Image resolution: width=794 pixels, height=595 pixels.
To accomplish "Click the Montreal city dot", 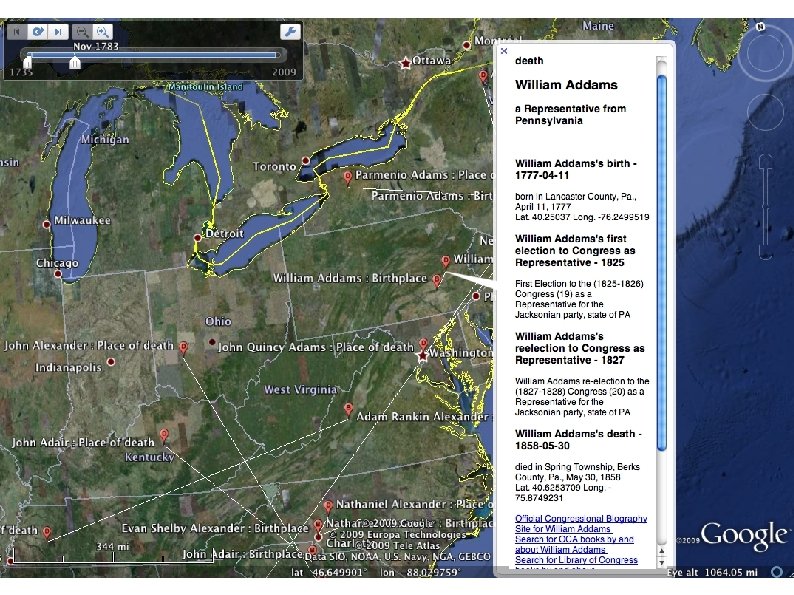I will [466, 45].
